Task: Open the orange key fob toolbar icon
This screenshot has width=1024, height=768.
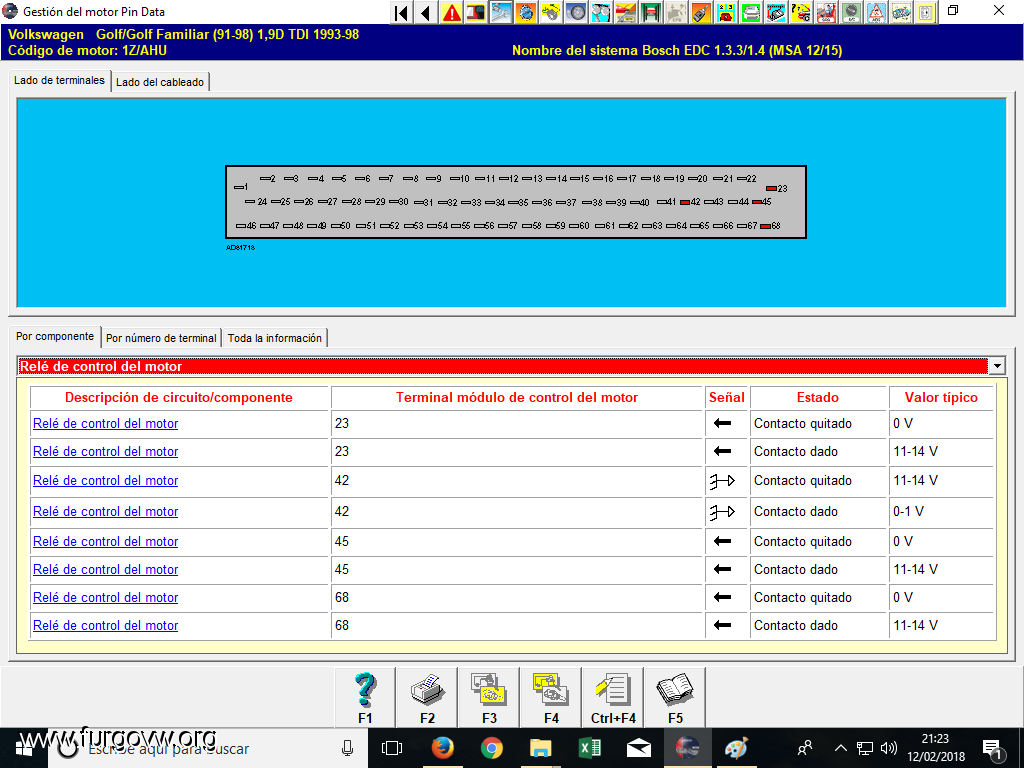Action: tap(701, 12)
